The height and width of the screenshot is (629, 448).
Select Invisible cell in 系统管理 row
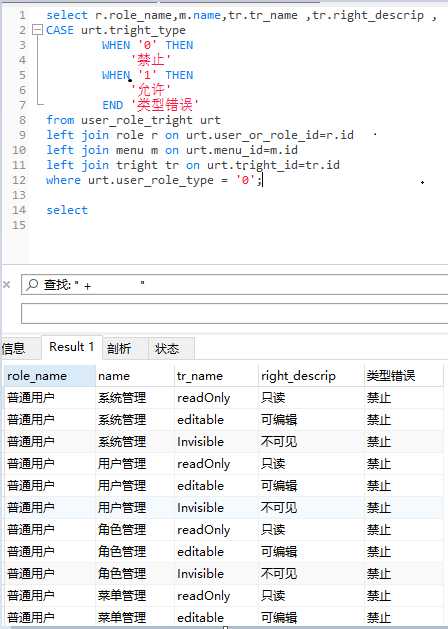tap(216, 442)
